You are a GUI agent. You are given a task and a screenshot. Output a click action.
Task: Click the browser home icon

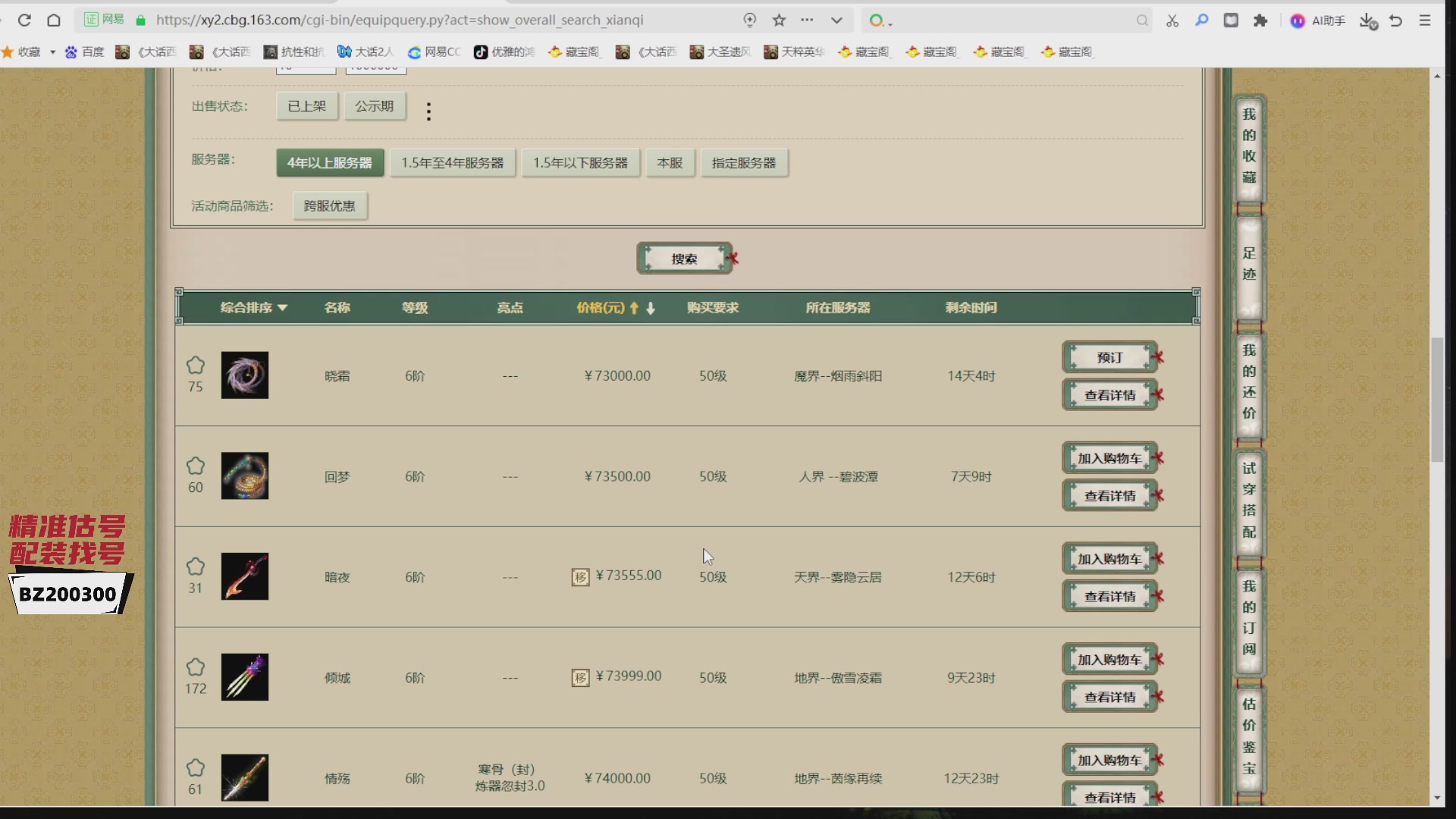(x=54, y=20)
